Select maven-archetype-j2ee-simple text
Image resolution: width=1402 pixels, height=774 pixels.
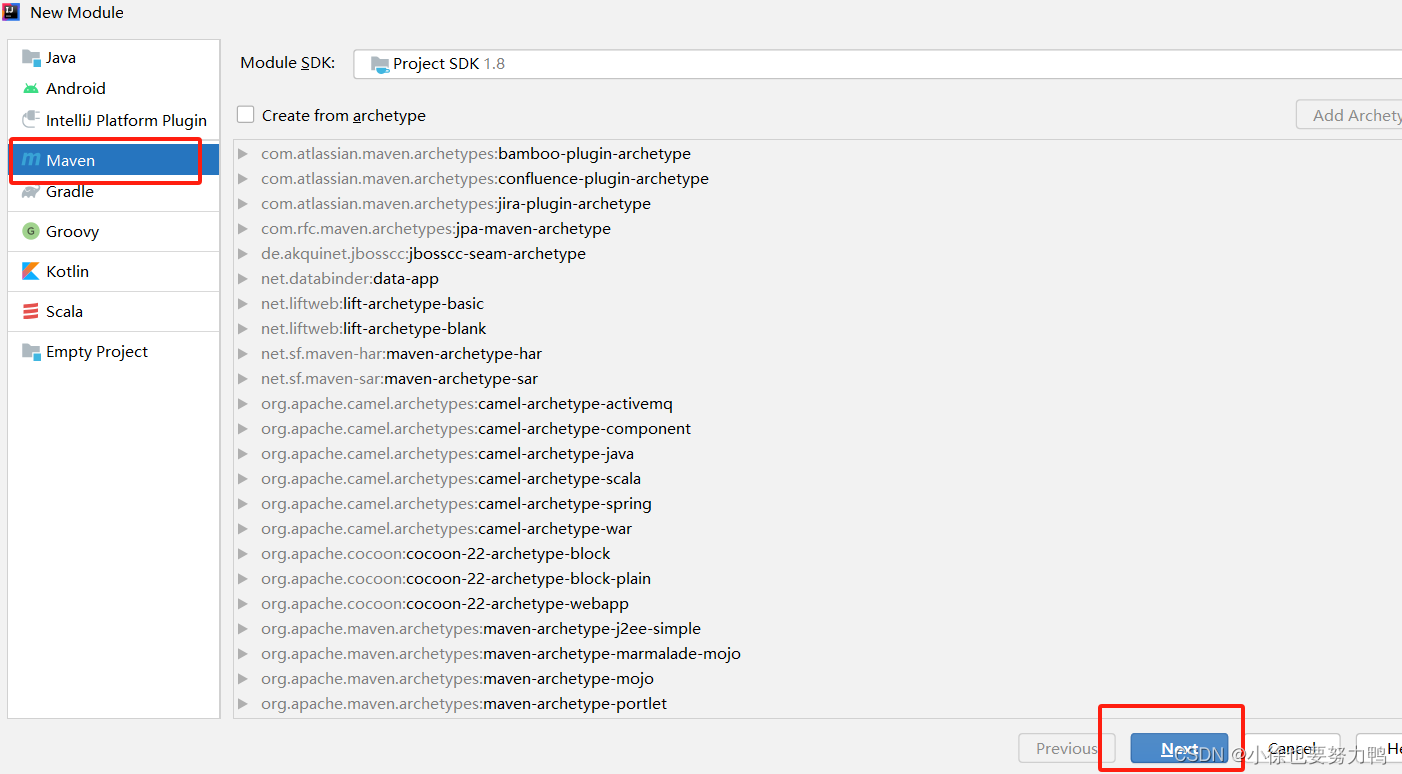[x=592, y=629]
